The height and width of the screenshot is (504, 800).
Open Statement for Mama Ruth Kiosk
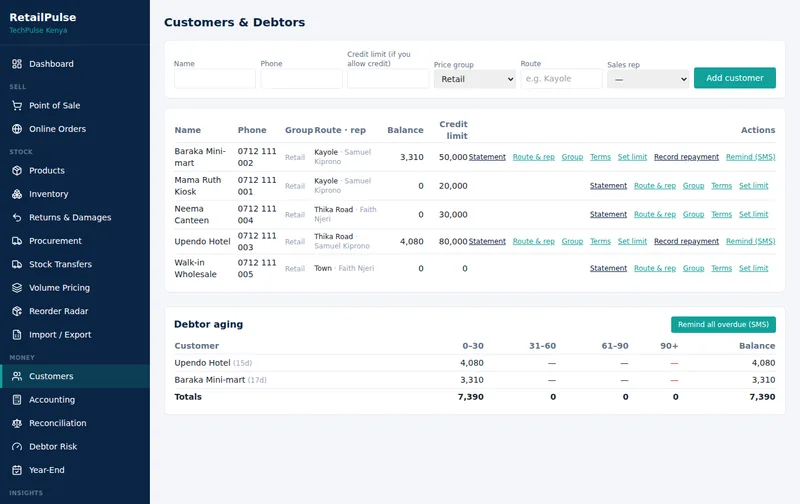(608, 186)
